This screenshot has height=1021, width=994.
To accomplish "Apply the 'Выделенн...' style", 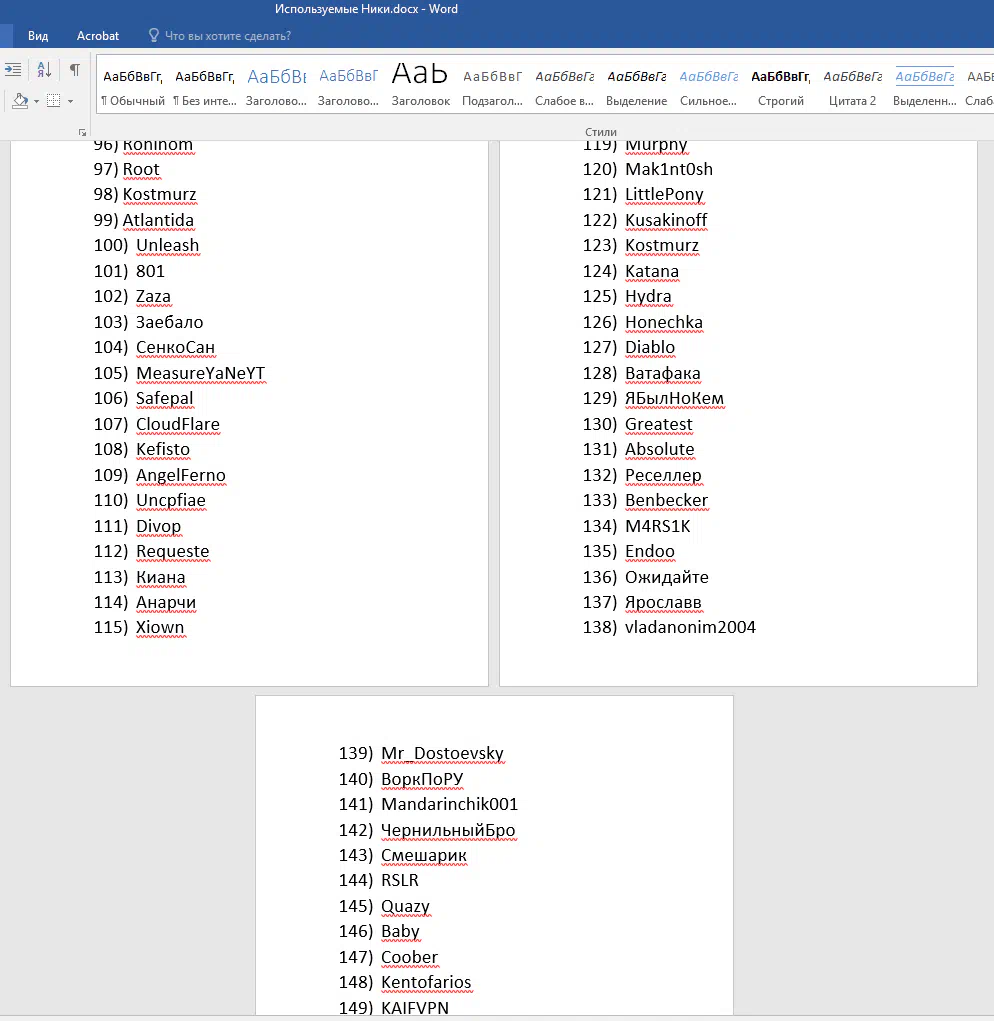I will pos(924,85).
